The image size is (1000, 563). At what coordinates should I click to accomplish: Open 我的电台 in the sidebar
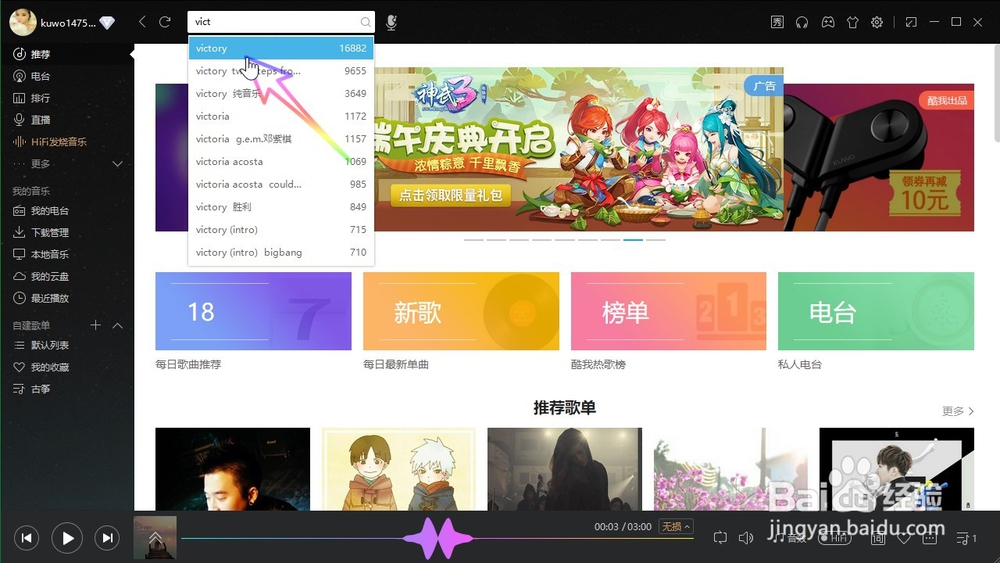(66, 210)
